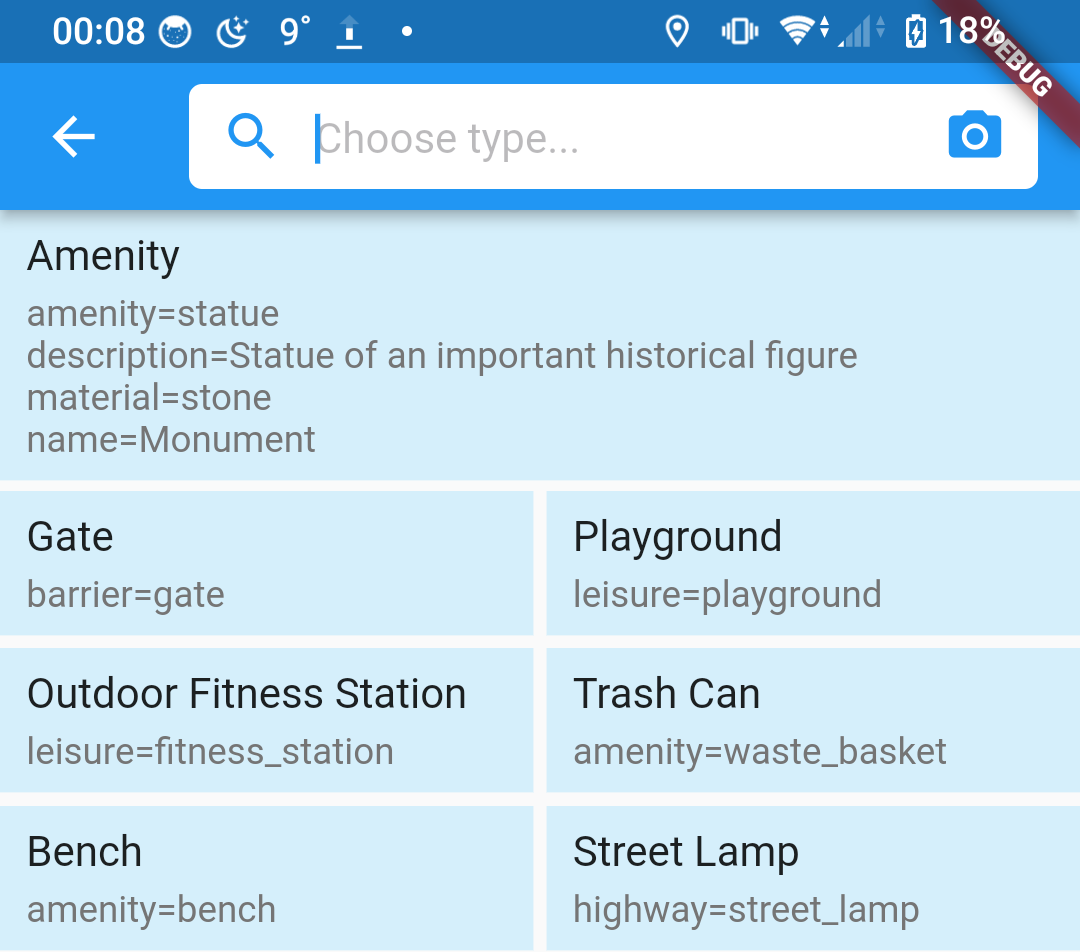Tap the cat face notification icon
This screenshot has width=1080, height=952.
(174, 33)
